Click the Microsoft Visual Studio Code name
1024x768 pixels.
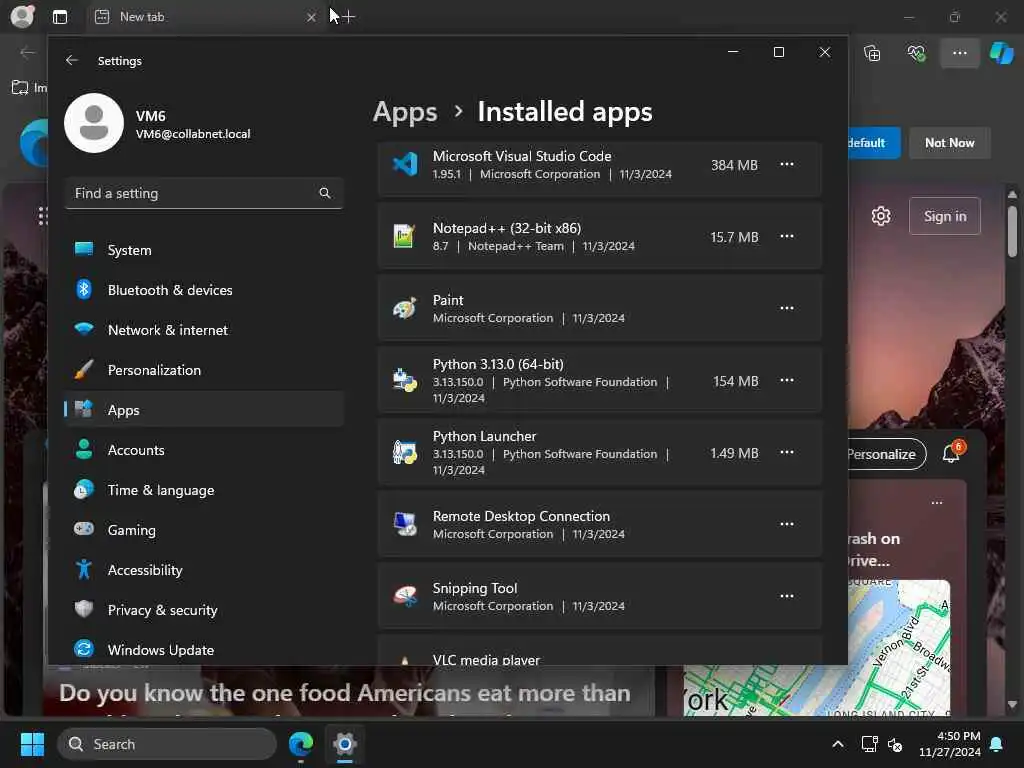pos(522,156)
